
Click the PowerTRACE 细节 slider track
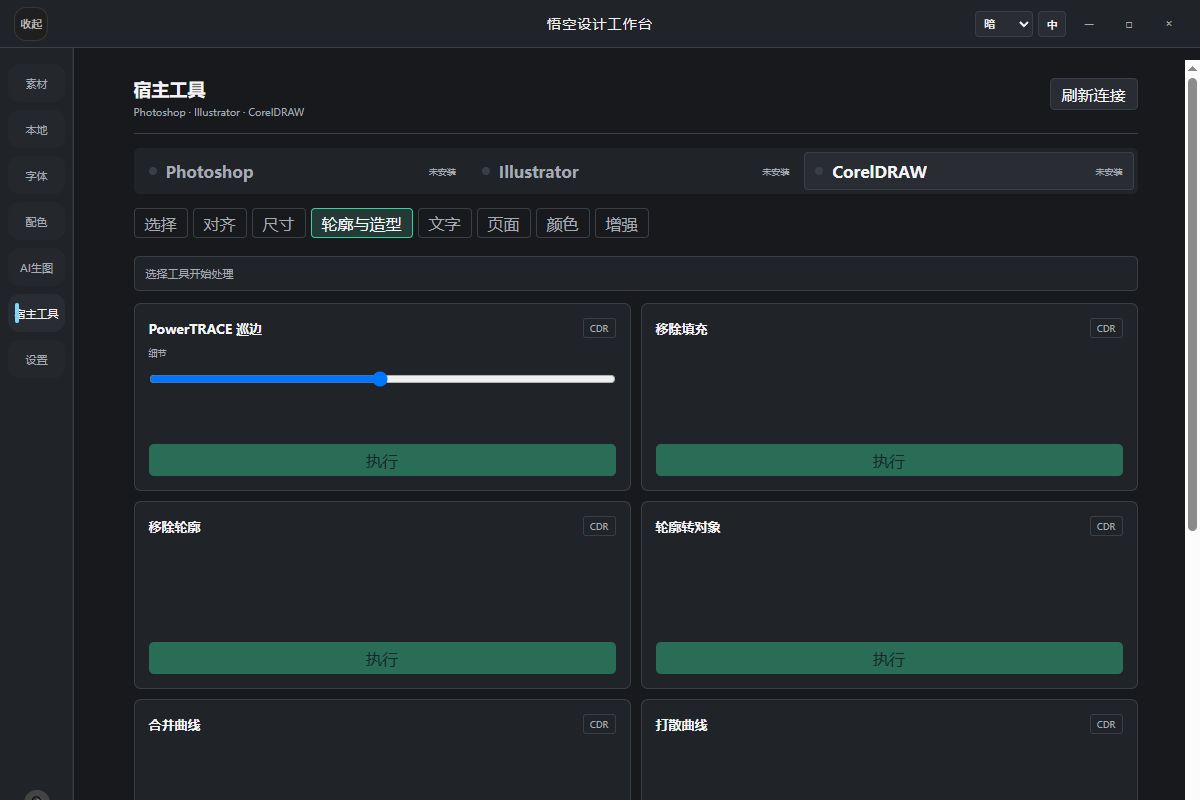(382, 379)
